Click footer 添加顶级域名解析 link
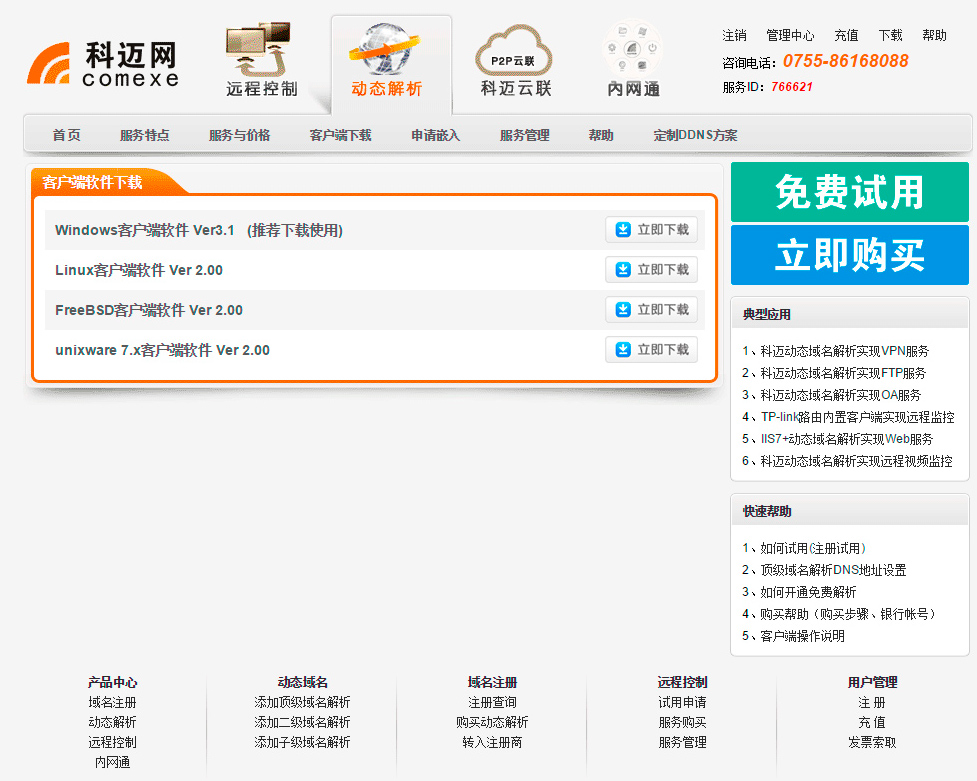This screenshot has width=977, height=781. point(302,702)
